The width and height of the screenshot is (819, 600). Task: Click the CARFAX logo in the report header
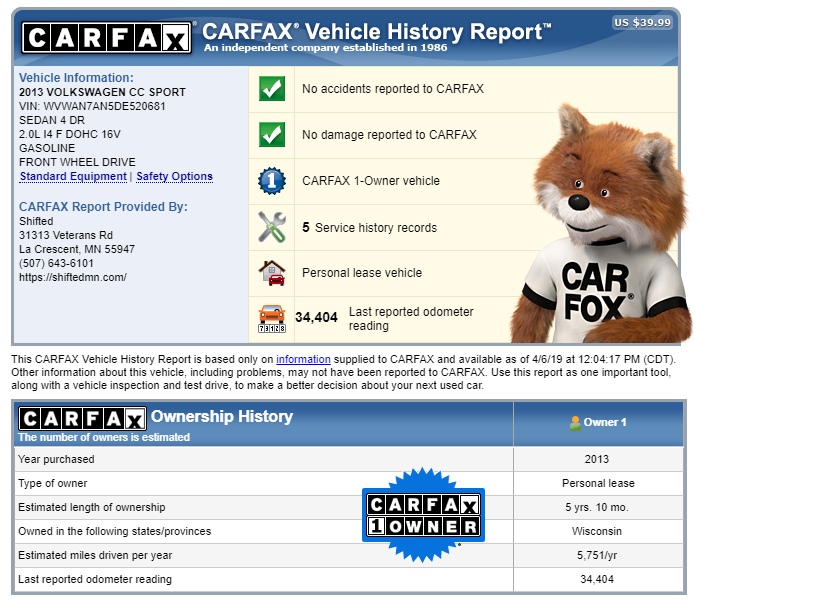tap(107, 37)
